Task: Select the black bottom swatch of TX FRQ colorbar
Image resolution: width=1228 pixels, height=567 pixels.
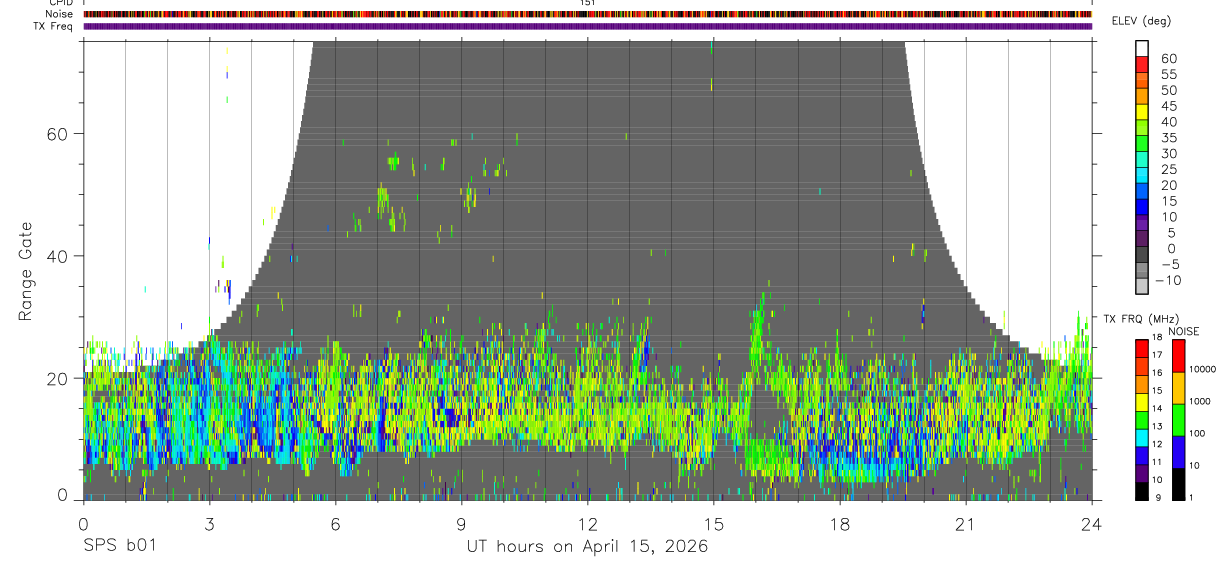Action: point(1142,491)
